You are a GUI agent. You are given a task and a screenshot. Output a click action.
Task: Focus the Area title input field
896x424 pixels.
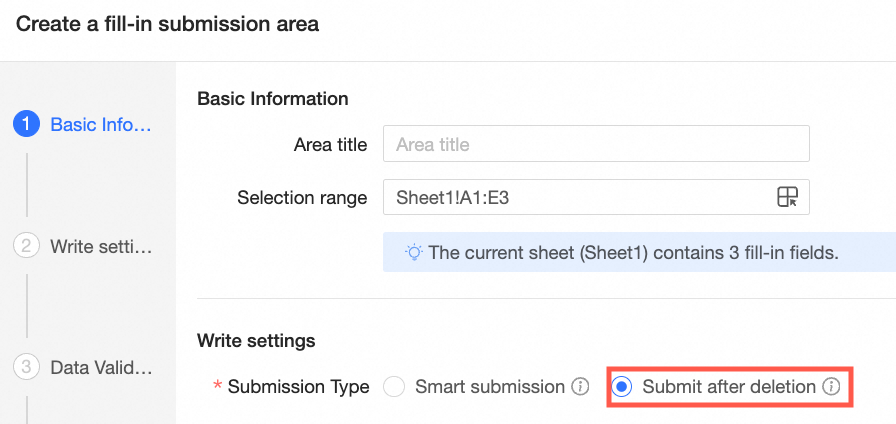pyautogui.click(x=596, y=144)
